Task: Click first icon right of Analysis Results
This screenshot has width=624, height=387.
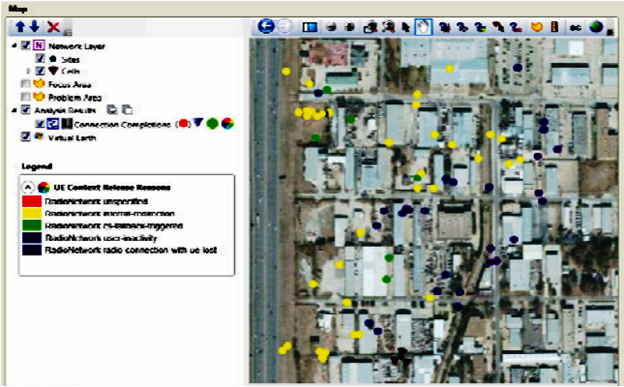Action: coord(113,110)
